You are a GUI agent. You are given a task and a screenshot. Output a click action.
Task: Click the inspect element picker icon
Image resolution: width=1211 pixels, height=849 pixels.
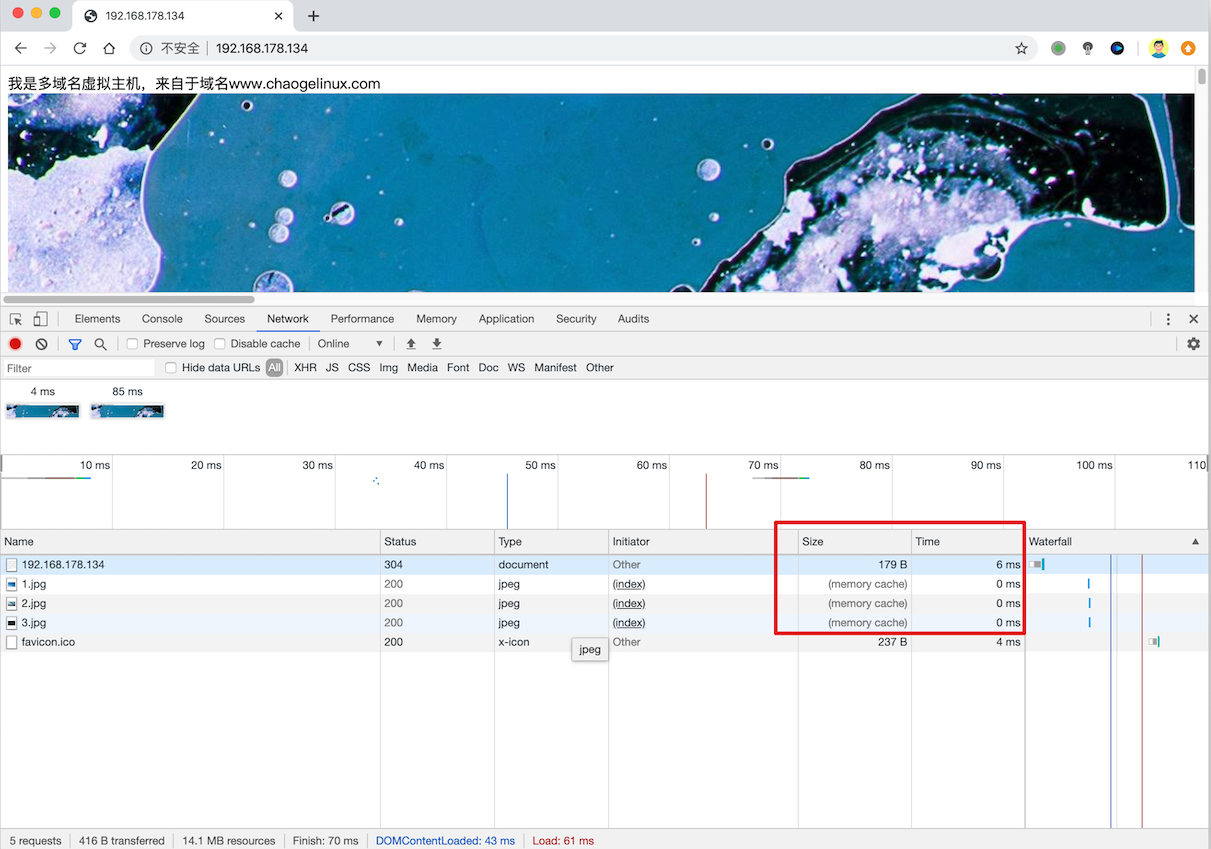(x=16, y=319)
